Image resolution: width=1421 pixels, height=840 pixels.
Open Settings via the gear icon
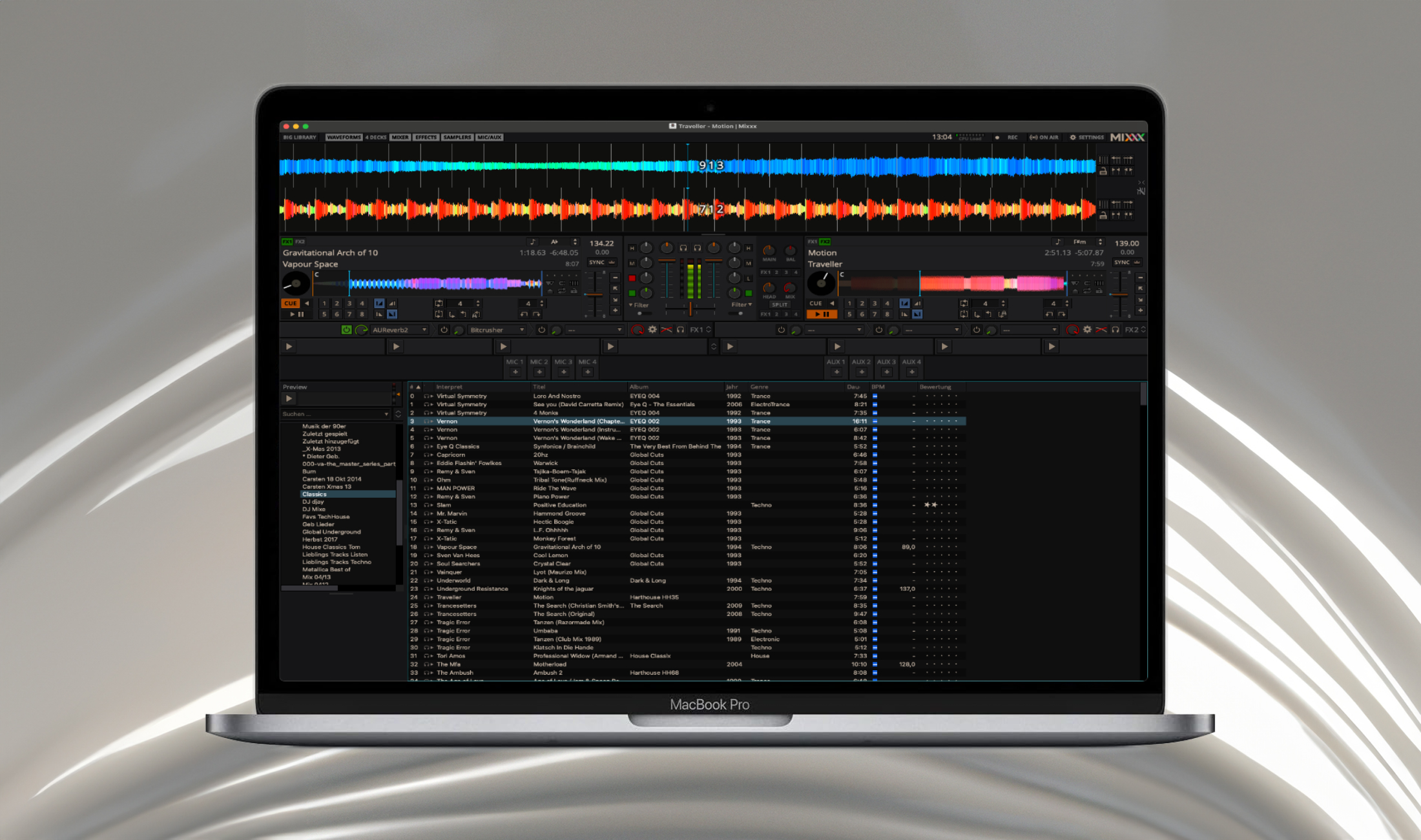(x=1073, y=138)
